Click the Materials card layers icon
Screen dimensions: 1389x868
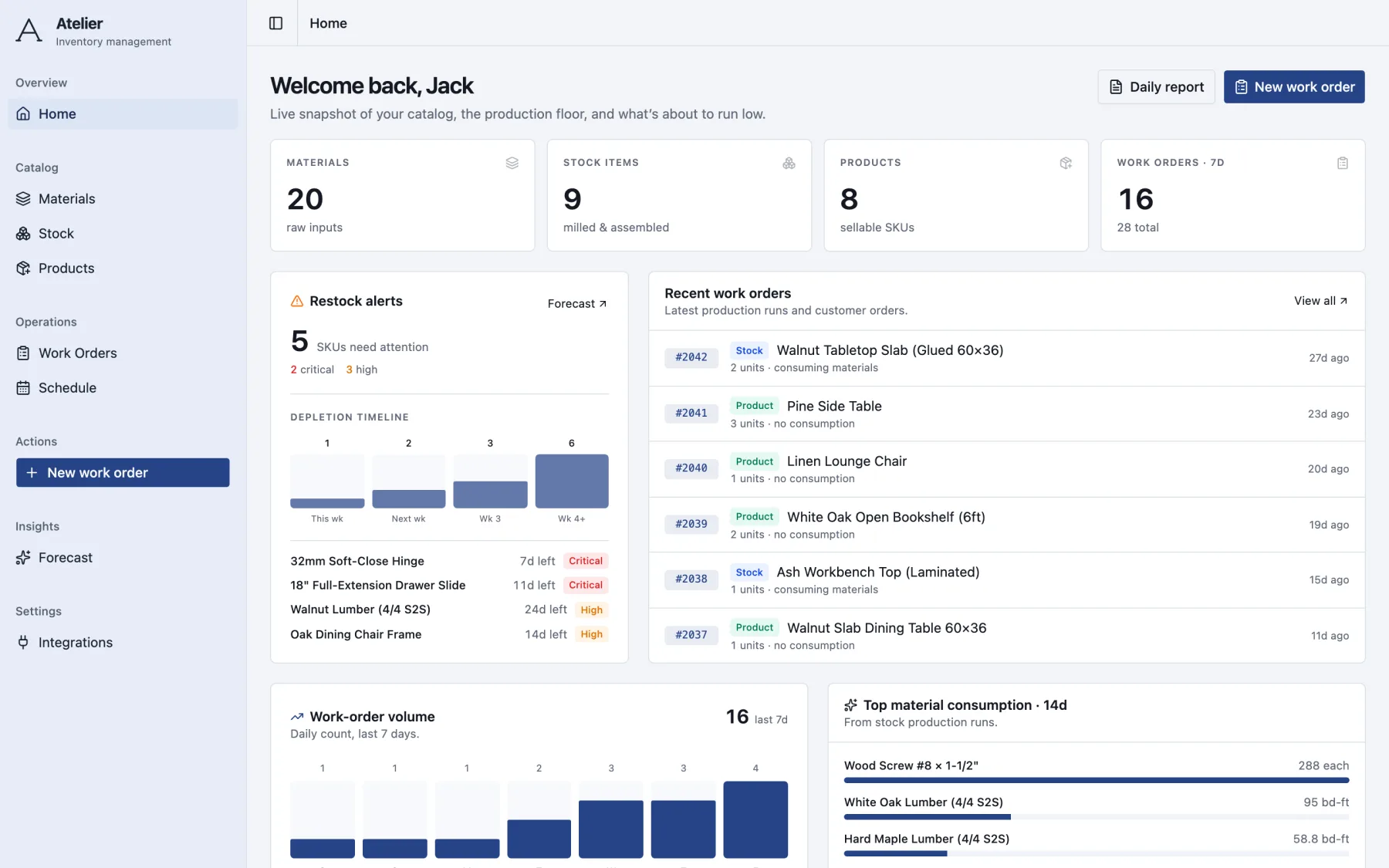coord(512,163)
